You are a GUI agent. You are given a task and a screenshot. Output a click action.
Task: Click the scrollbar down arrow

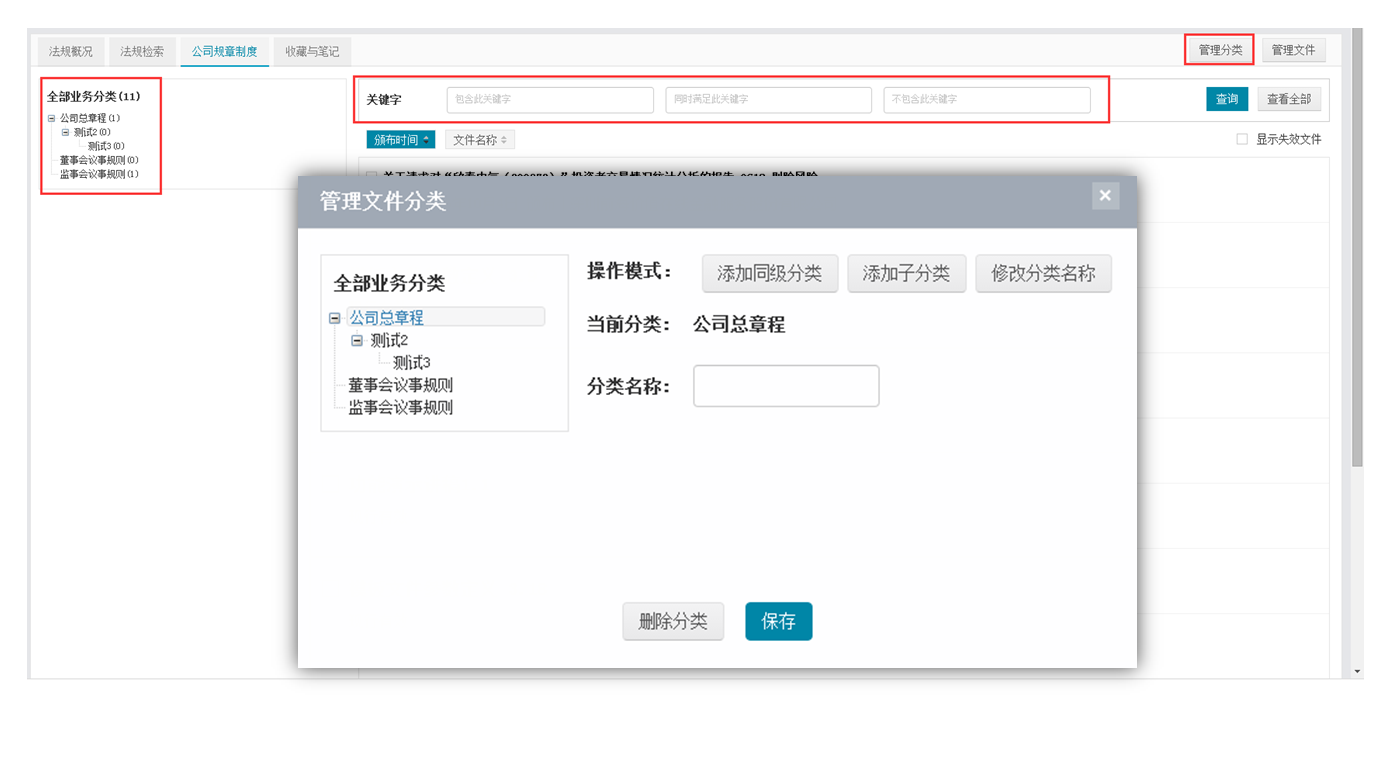pyautogui.click(x=1357, y=671)
